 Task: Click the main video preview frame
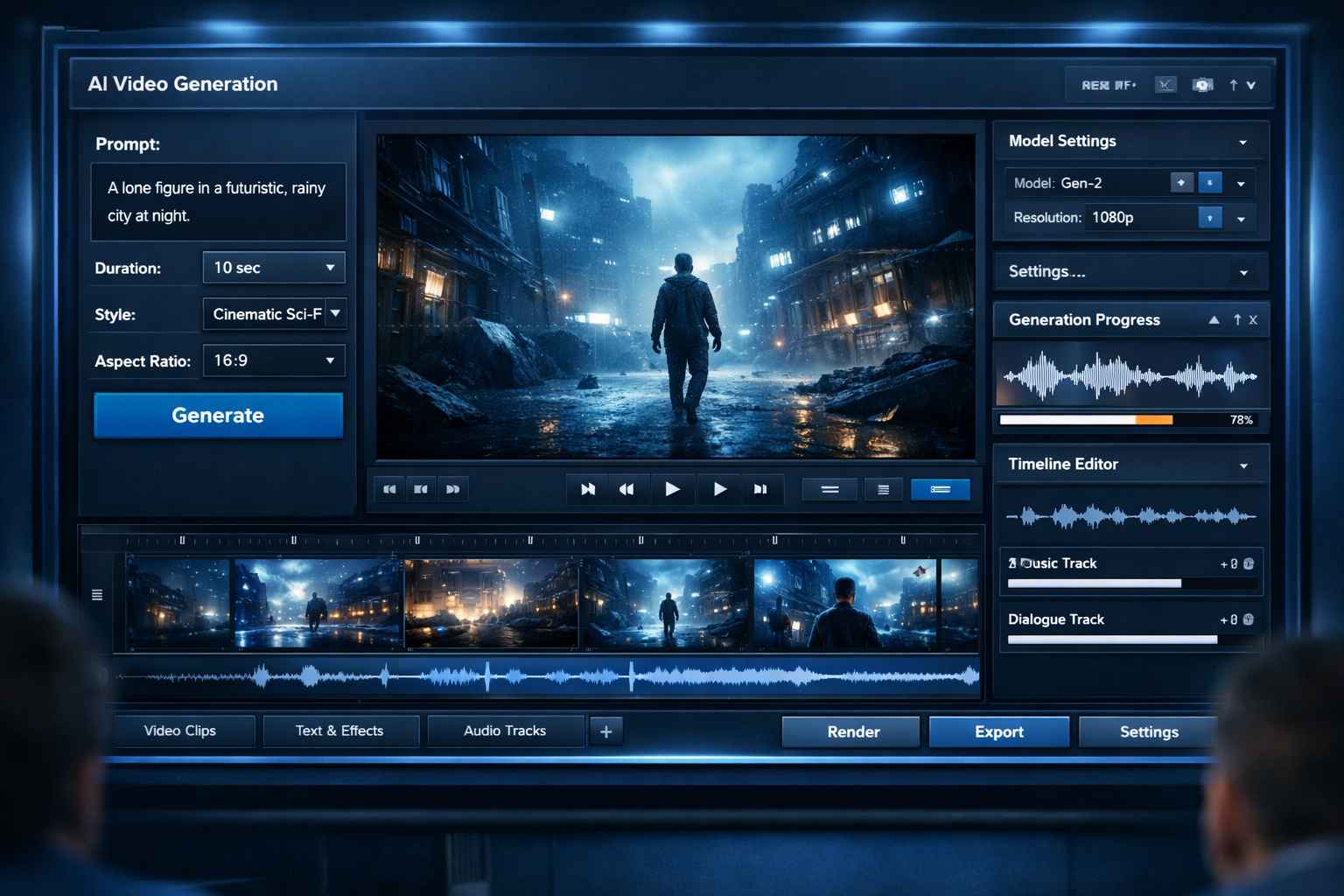675,297
